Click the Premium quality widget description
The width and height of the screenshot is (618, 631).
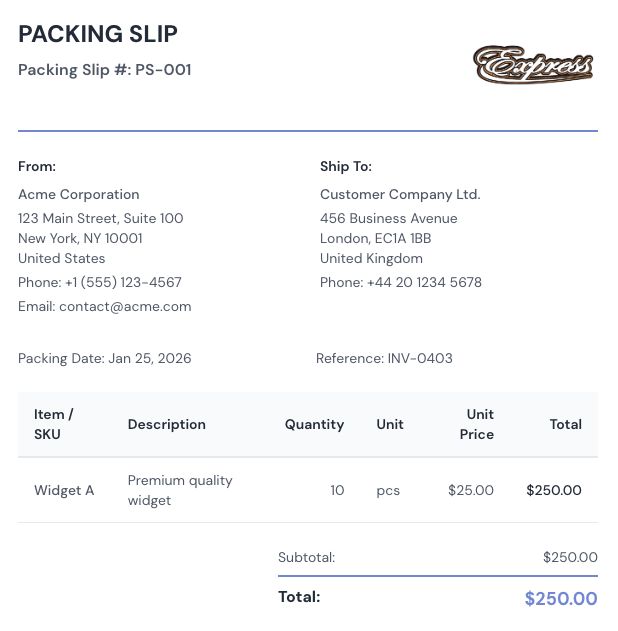pyautogui.click(x=180, y=490)
